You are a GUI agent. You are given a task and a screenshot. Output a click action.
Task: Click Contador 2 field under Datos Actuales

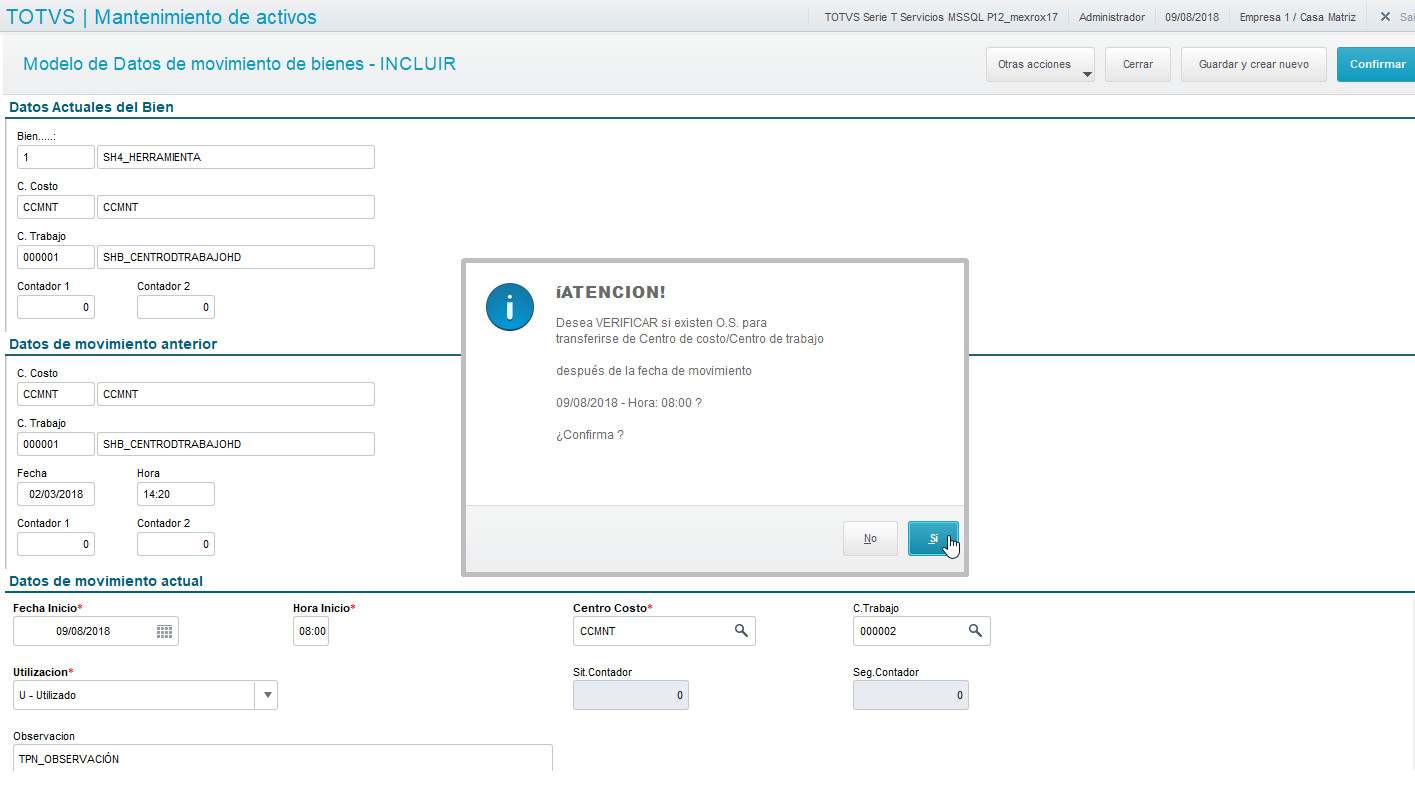[x=176, y=307]
